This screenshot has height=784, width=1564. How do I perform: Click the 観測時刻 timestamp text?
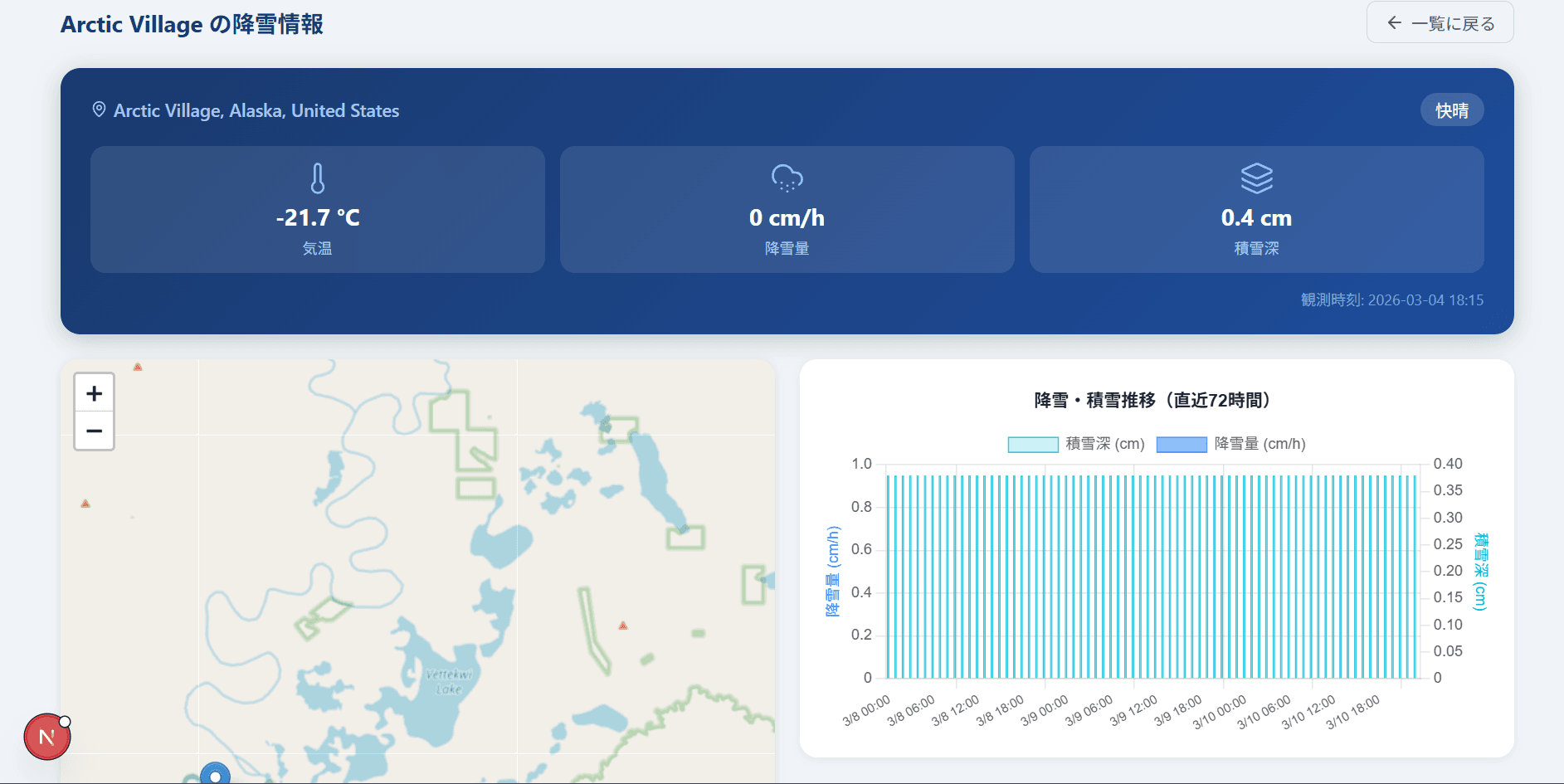(x=1391, y=300)
